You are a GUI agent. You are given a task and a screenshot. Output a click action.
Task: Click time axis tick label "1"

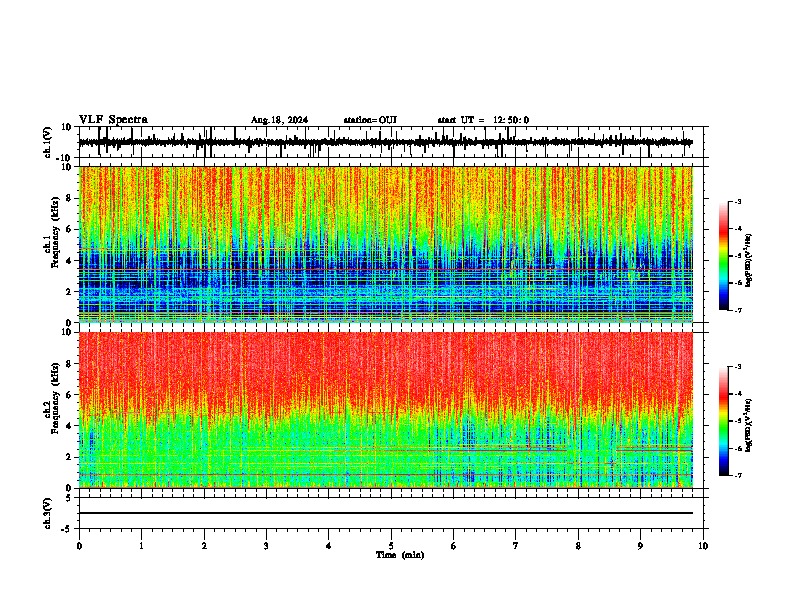click(x=141, y=546)
